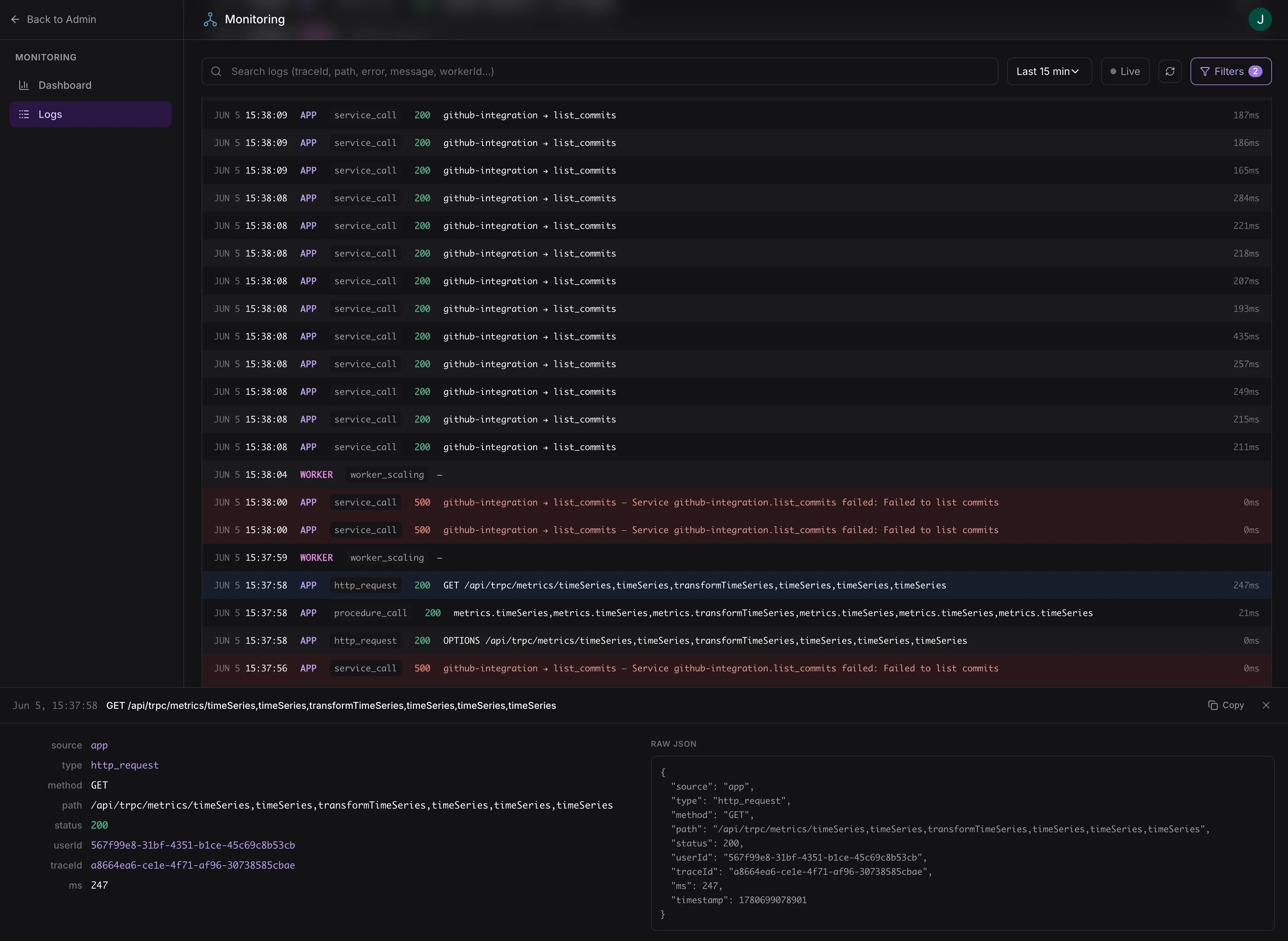The width and height of the screenshot is (1288, 941).
Task: Select the 284ms list_commits log row
Action: point(736,198)
